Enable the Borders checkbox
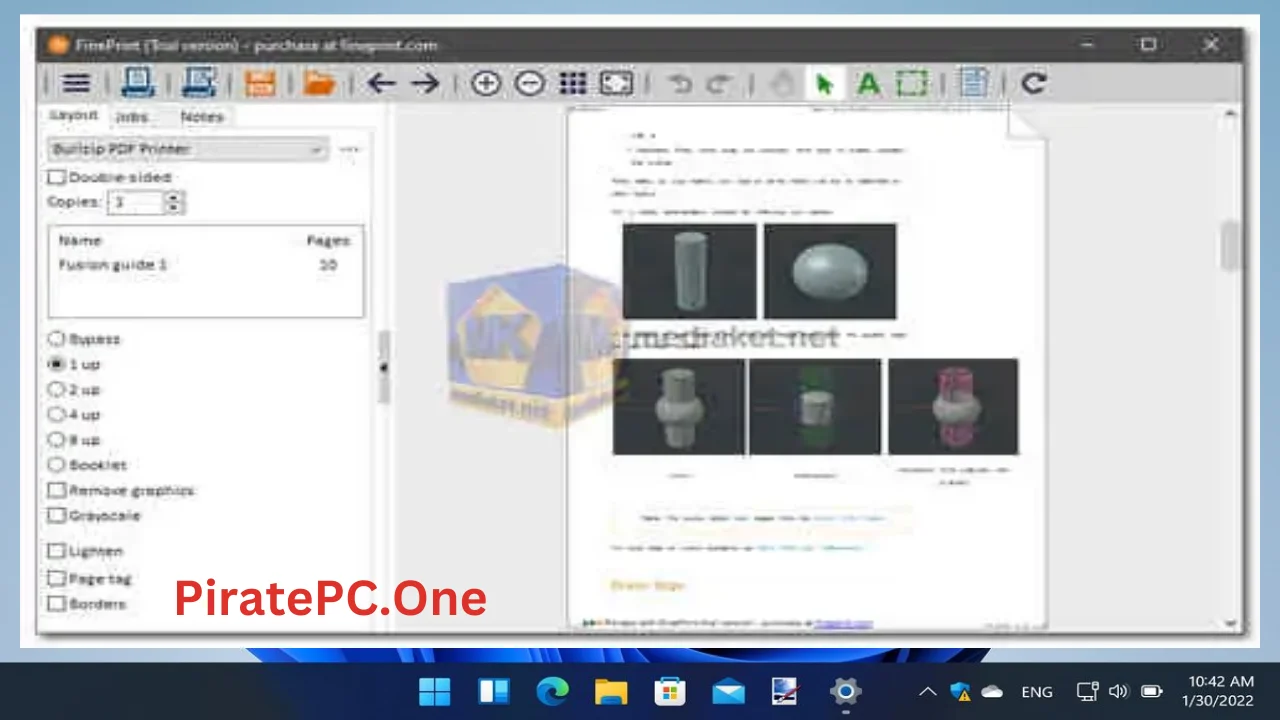 [x=57, y=604]
